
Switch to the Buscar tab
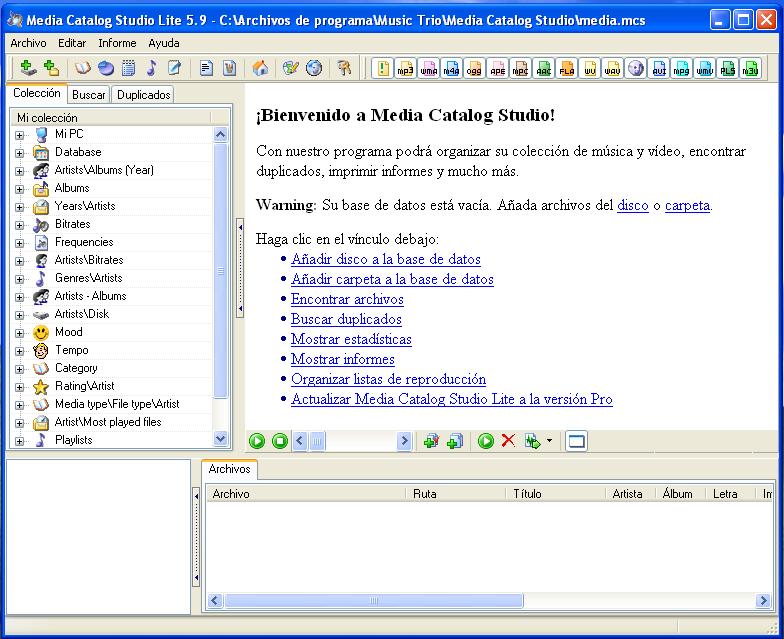(88, 94)
